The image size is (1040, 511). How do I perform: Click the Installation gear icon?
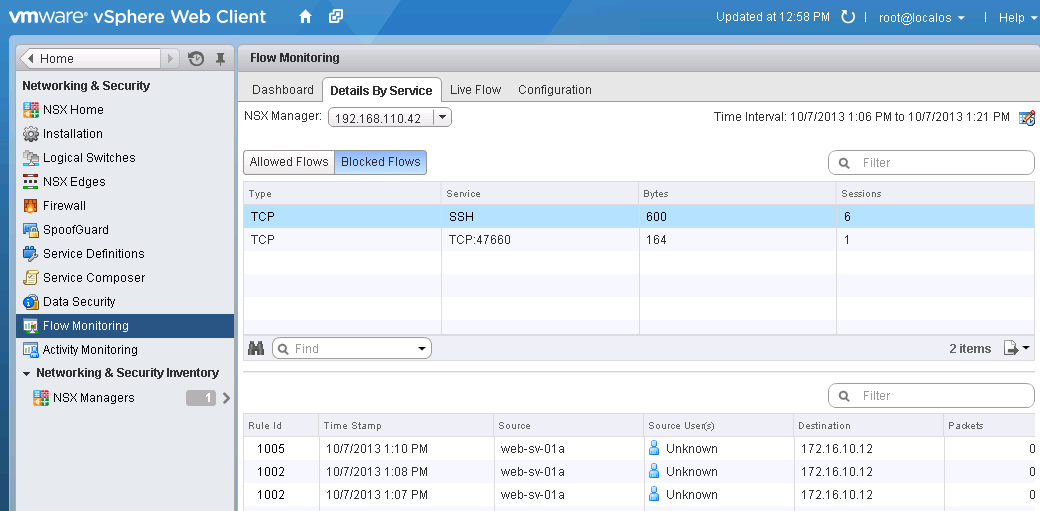[x=31, y=133]
